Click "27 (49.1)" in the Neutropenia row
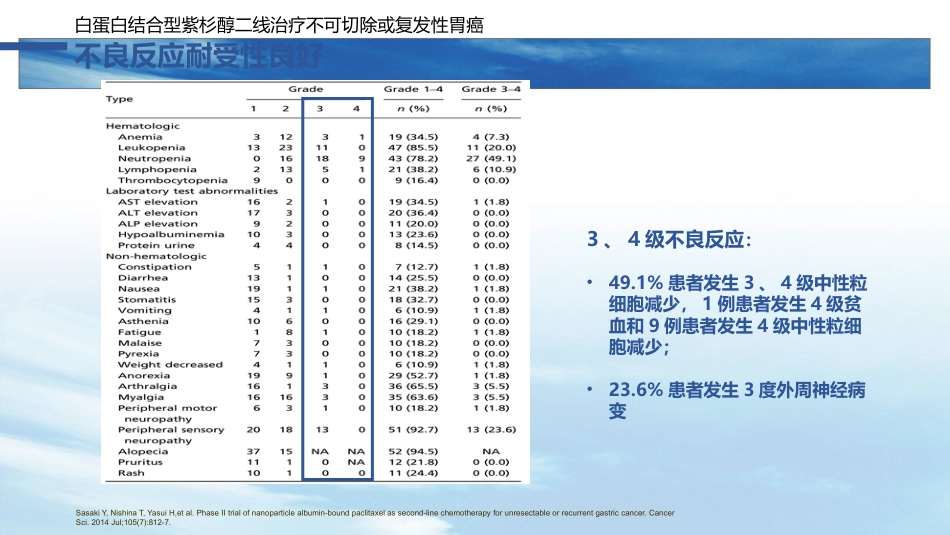The image size is (950, 535). pyautogui.click(x=491, y=159)
